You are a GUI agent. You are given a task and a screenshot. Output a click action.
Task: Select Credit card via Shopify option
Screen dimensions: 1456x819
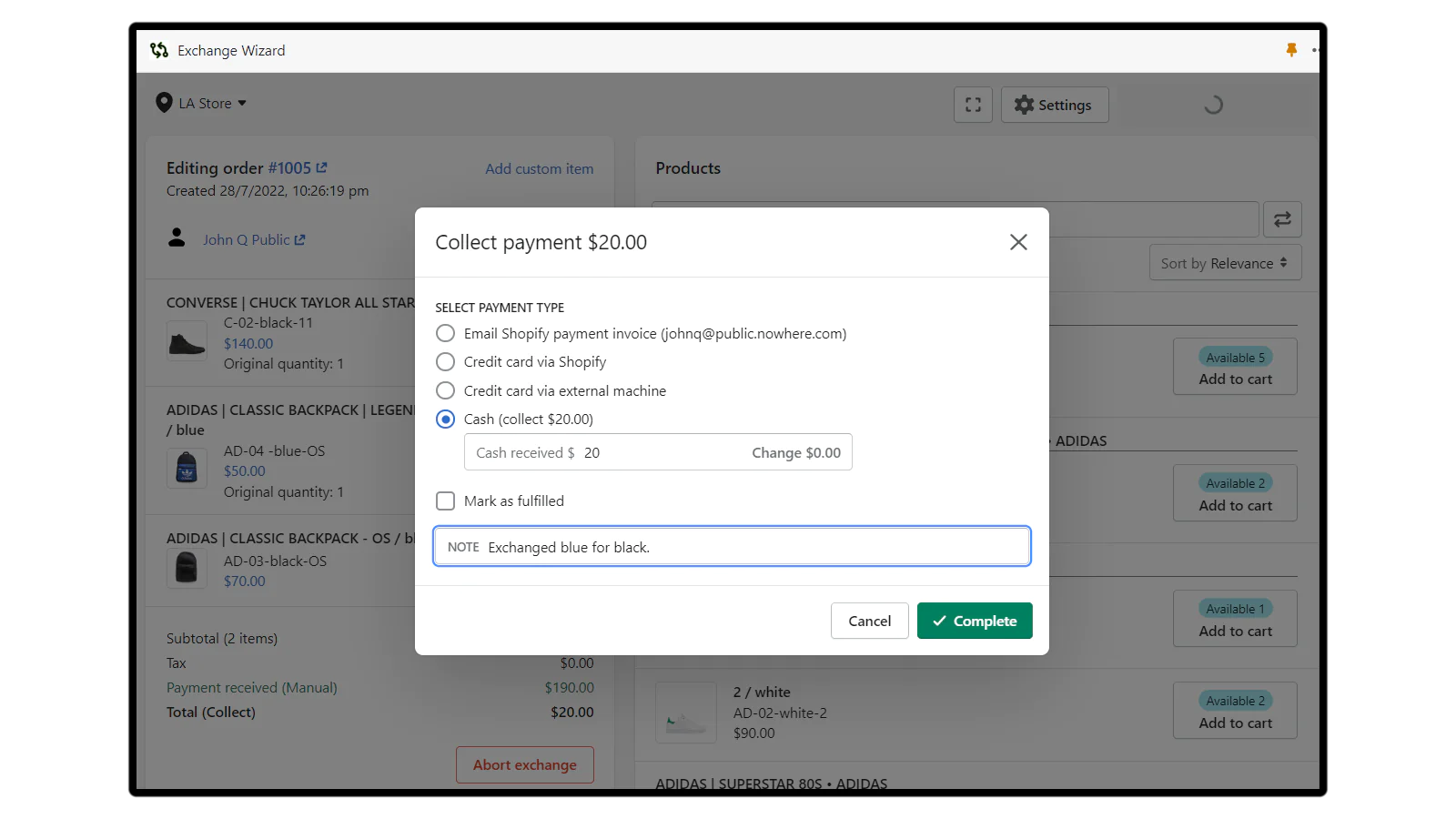445,362
